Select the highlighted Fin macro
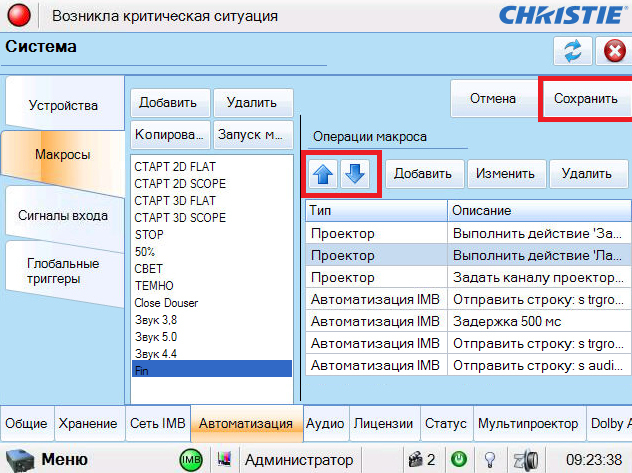The width and height of the screenshot is (632, 473). 212,369
